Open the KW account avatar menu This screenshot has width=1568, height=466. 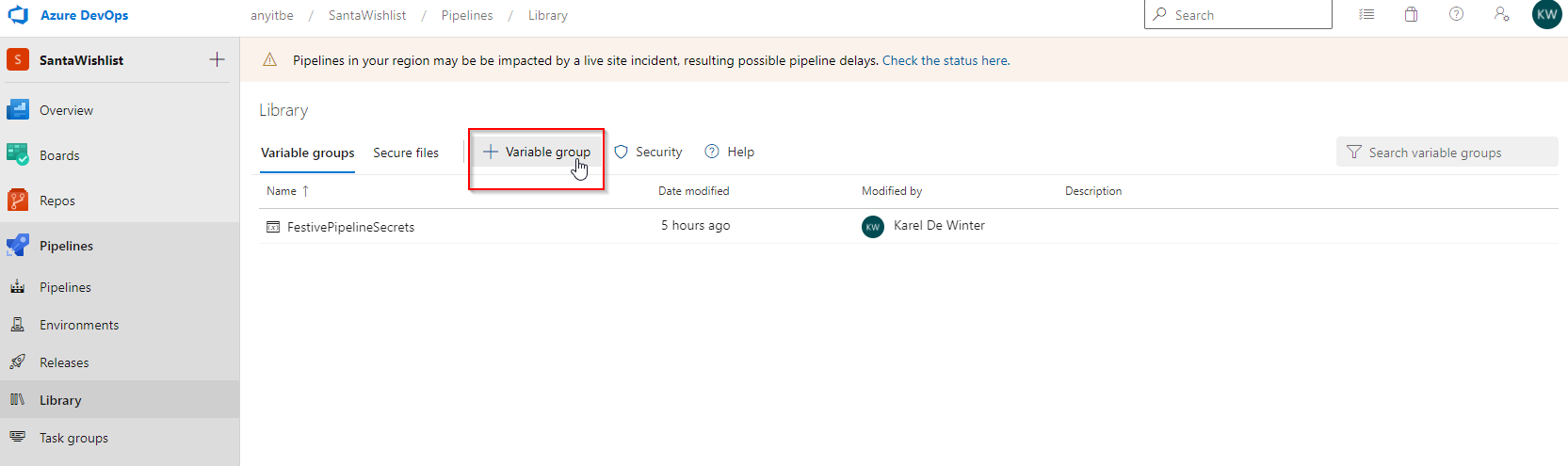[x=1546, y=15]
